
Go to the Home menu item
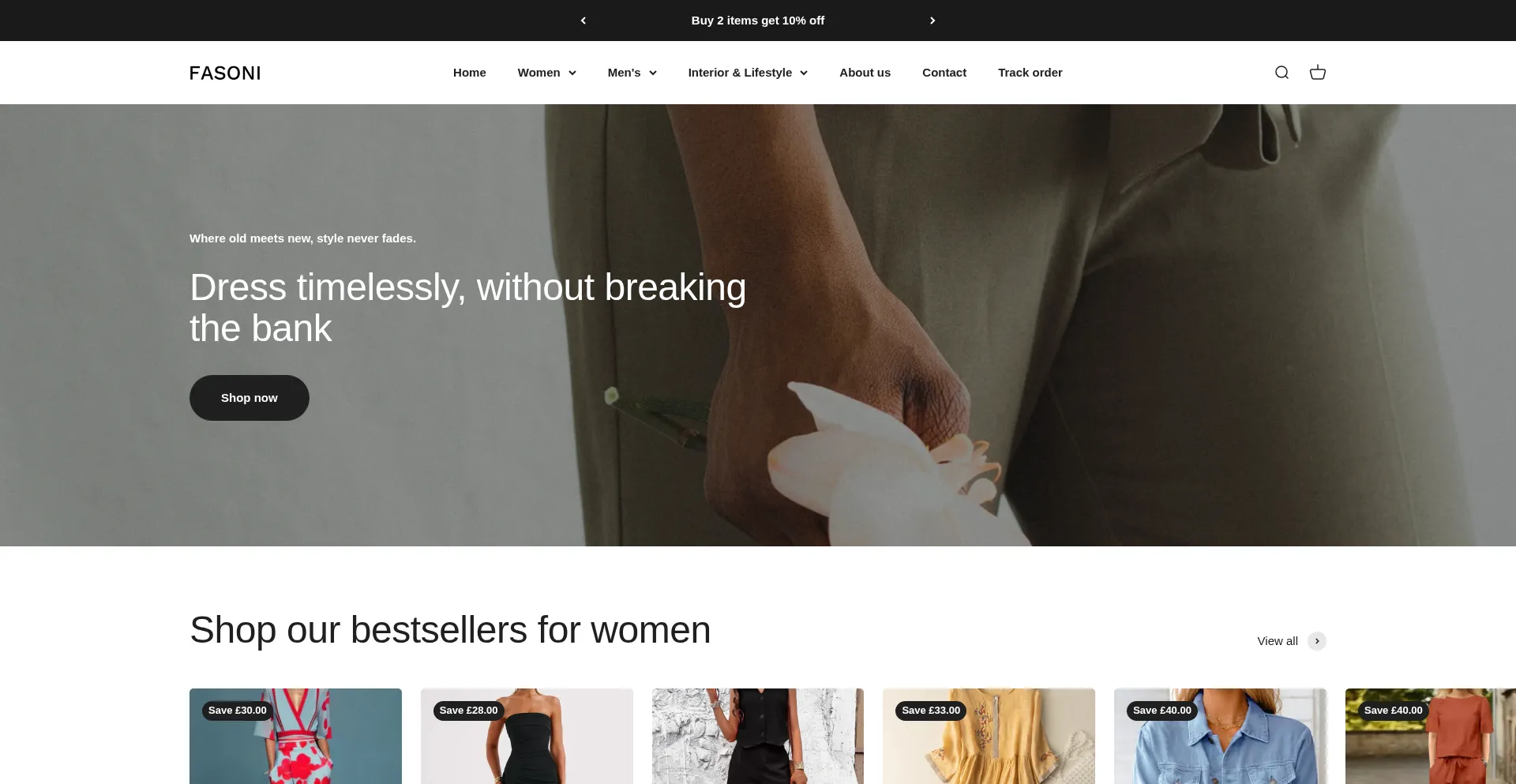pyautogui.click(x=470, y=73)
